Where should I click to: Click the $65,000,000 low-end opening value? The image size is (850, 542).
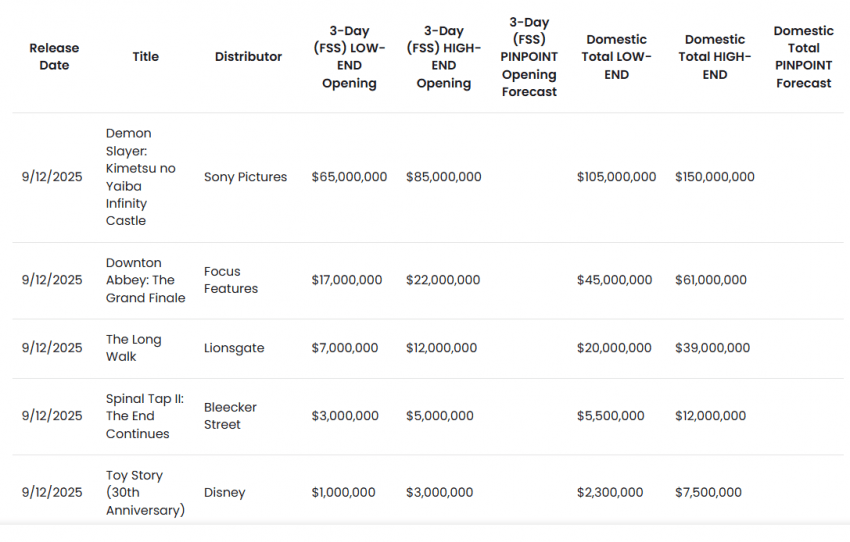click(349, 177)
